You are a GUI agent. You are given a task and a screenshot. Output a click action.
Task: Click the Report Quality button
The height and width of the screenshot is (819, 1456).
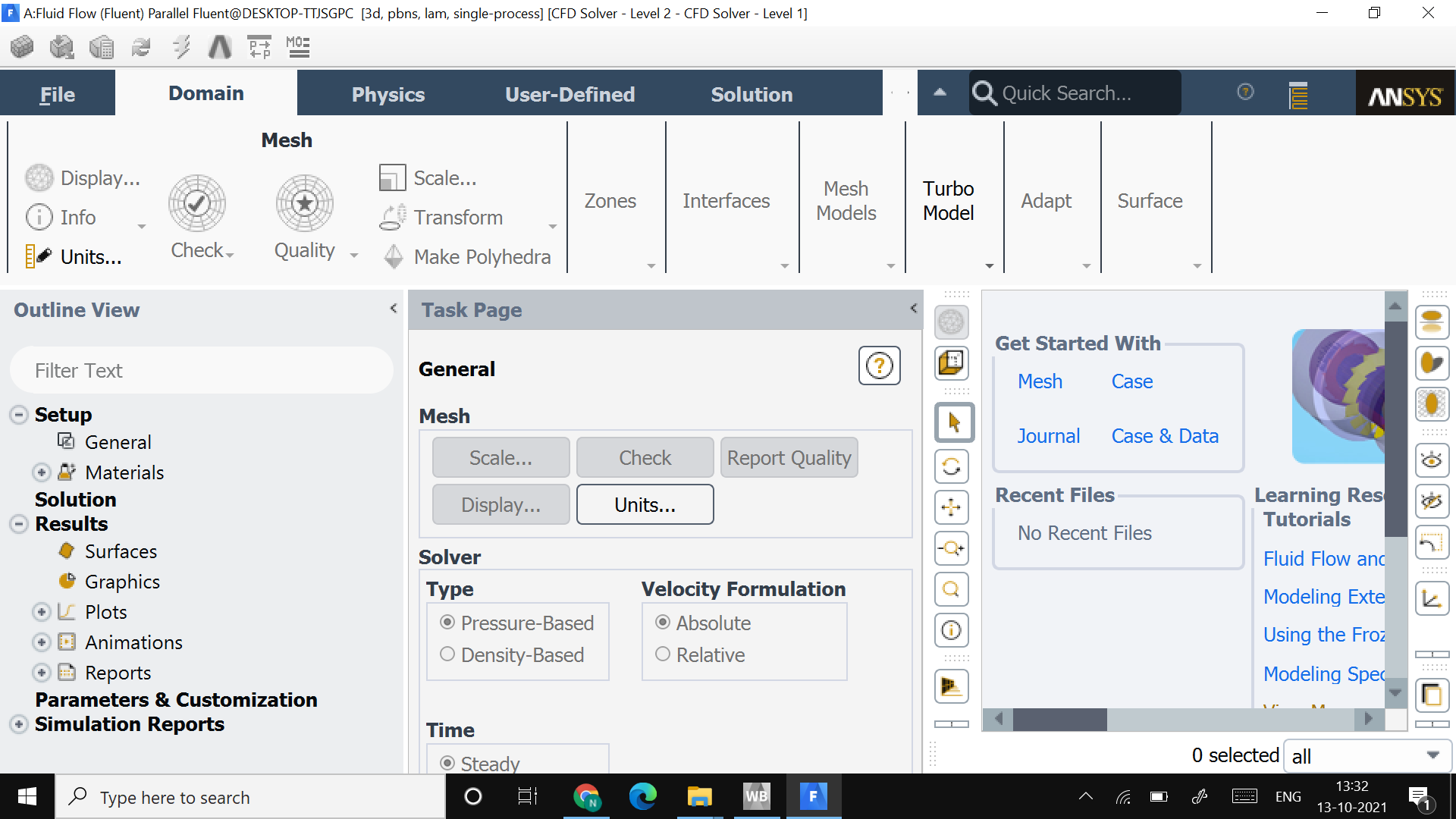coord(789,457)
